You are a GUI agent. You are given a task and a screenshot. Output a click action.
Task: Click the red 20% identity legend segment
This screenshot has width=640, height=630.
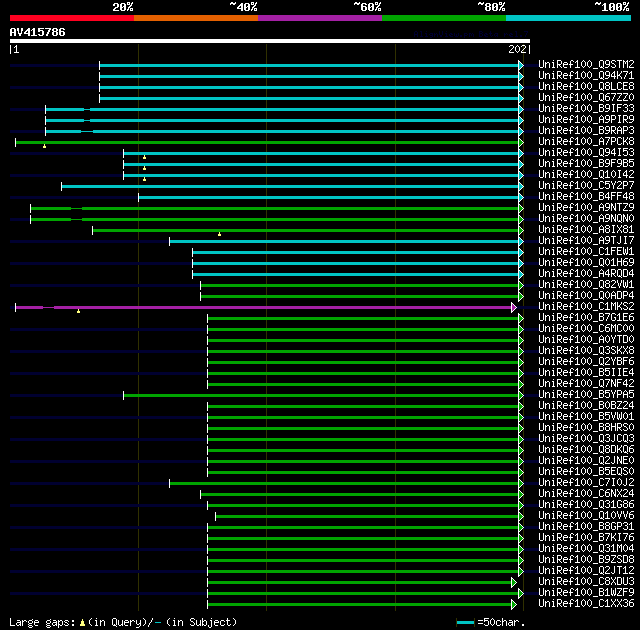pos(72,18)
